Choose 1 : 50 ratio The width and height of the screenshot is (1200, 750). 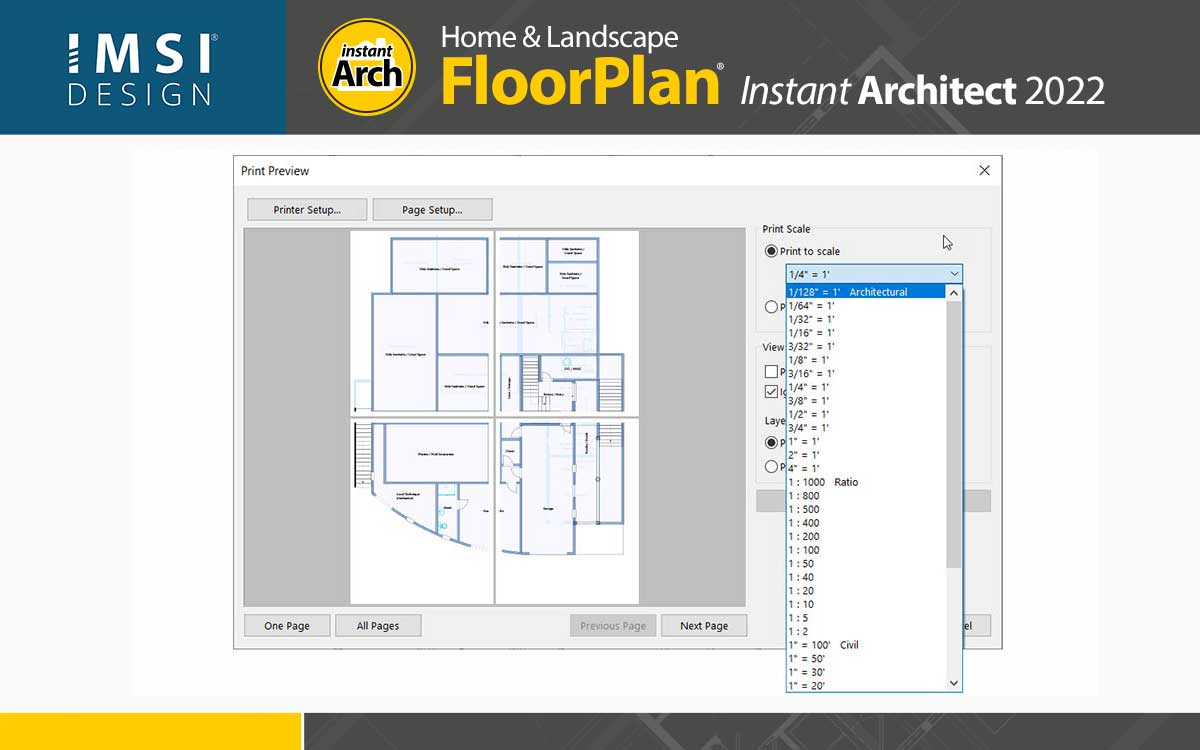click(865, 564)
